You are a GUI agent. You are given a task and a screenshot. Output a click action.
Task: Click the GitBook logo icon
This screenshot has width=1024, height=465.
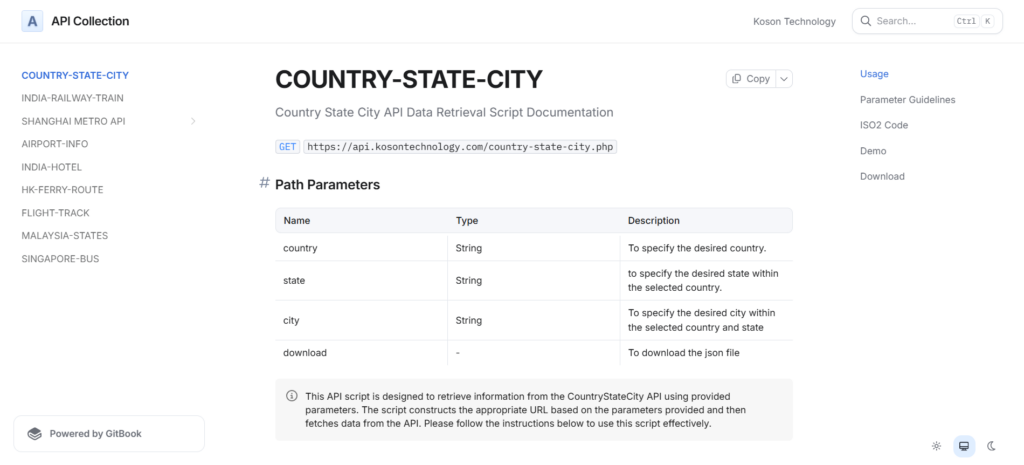(x=35, y=434)
